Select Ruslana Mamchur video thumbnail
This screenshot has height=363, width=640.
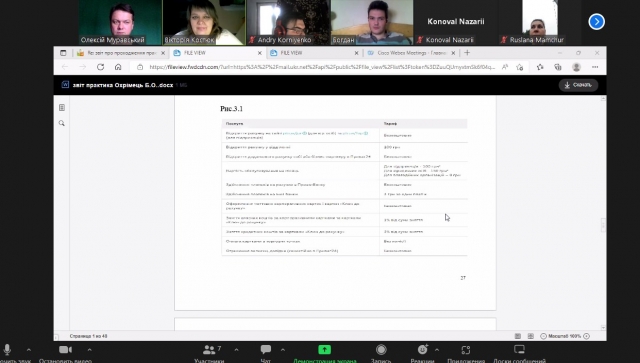click(x=540, y=22)
